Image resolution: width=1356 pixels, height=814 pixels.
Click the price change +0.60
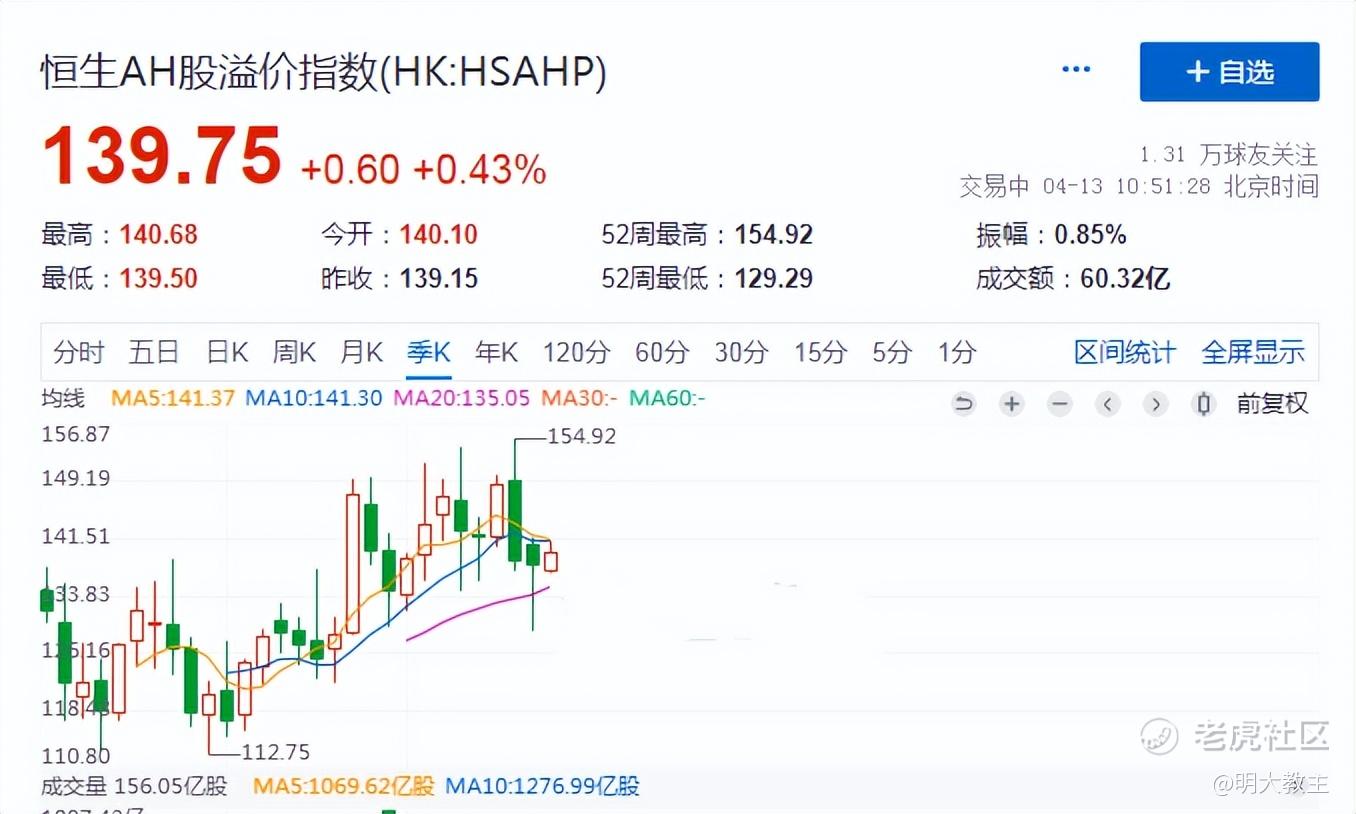[x=350, y=169]
